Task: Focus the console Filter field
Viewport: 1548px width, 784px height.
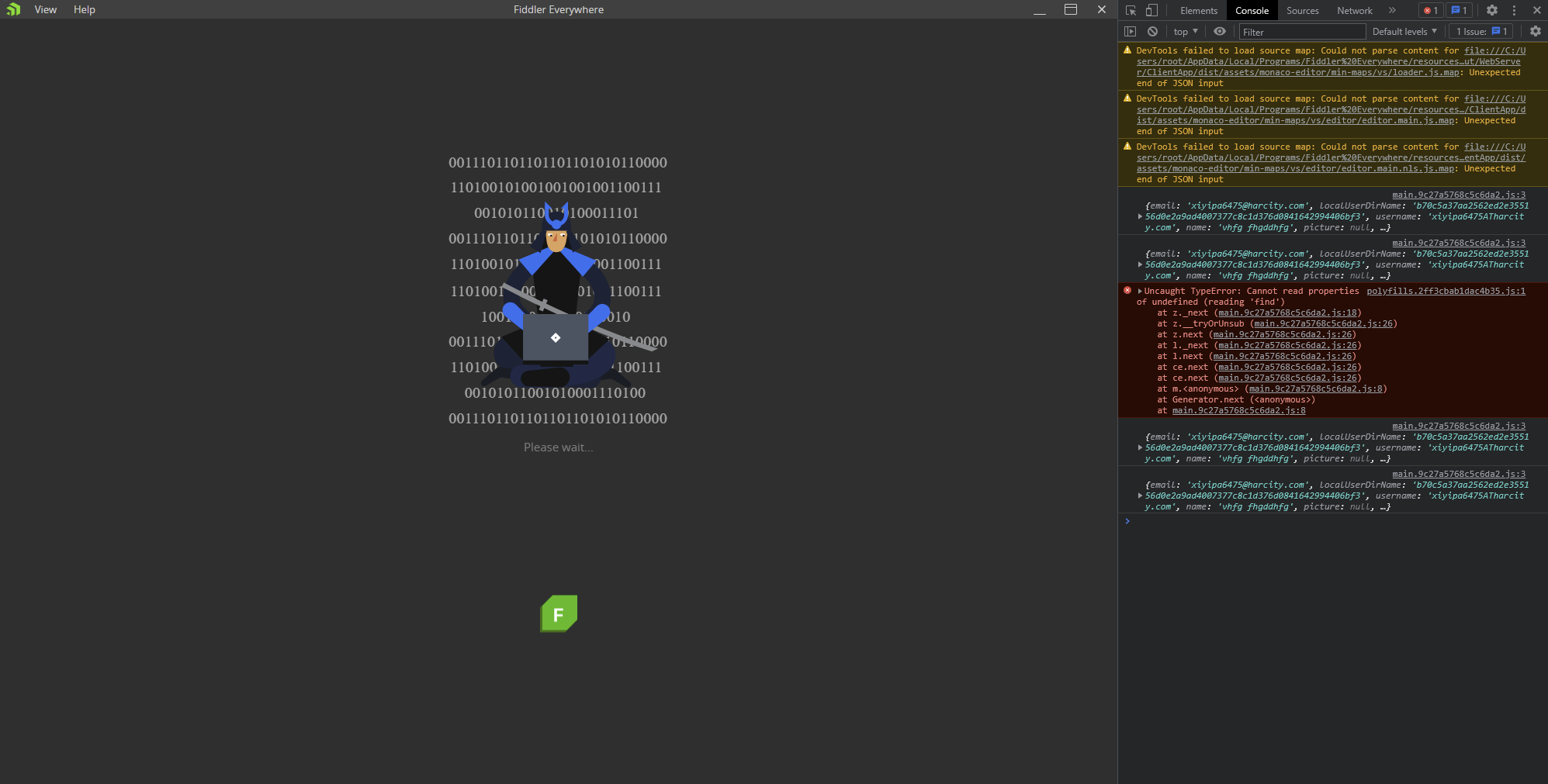Action: [1302, 32]
